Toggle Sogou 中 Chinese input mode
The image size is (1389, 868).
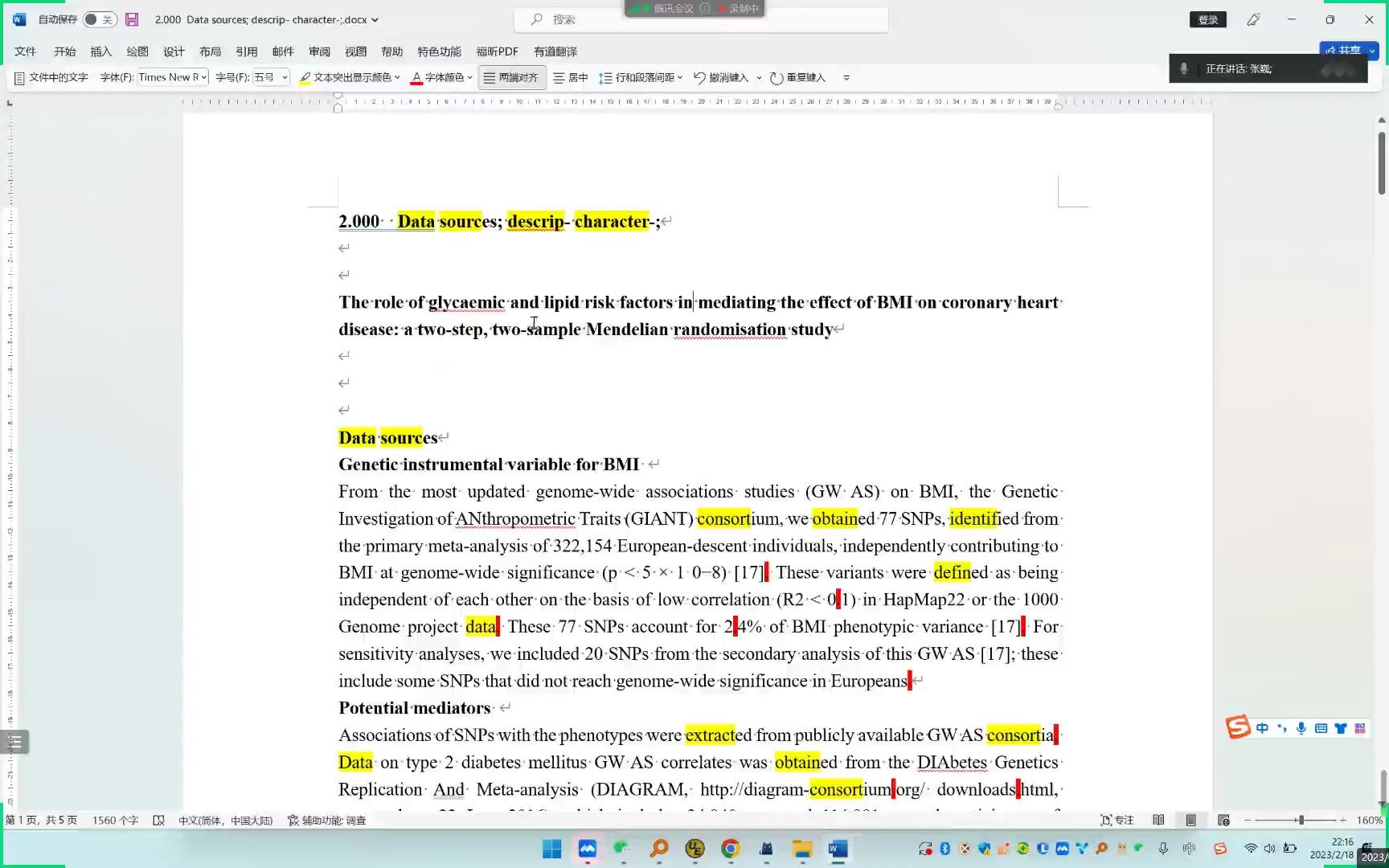tap(1262, 728)
